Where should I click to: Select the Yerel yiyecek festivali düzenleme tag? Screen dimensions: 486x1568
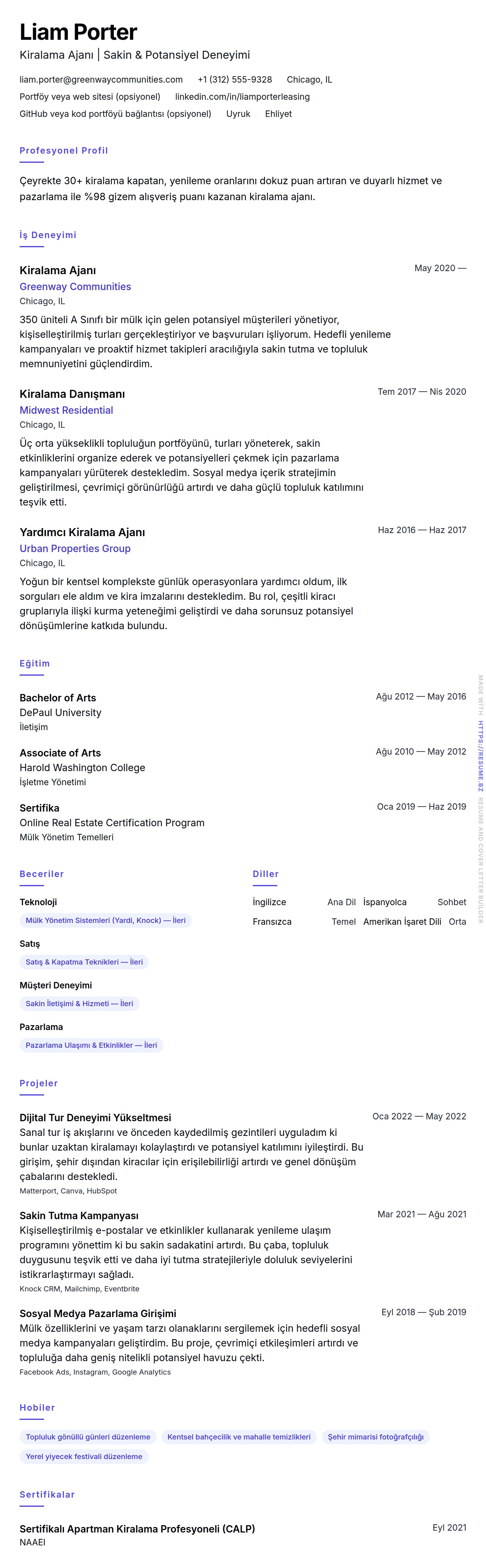coord(84,1456)
